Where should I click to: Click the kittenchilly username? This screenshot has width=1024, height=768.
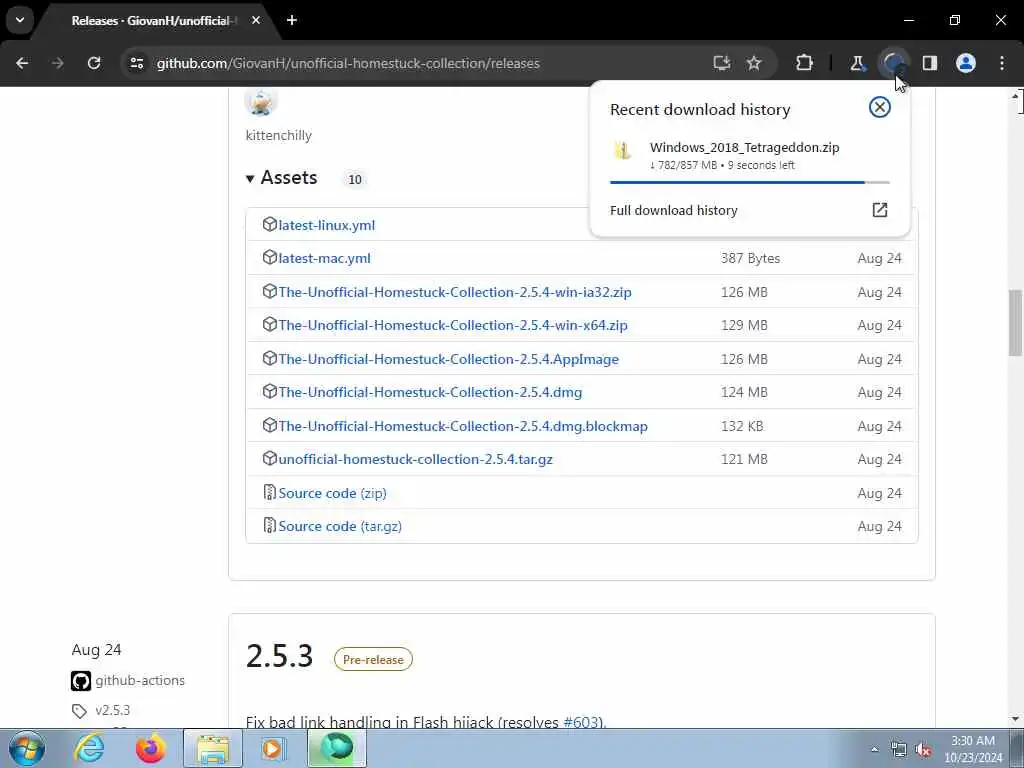point(279,135)
